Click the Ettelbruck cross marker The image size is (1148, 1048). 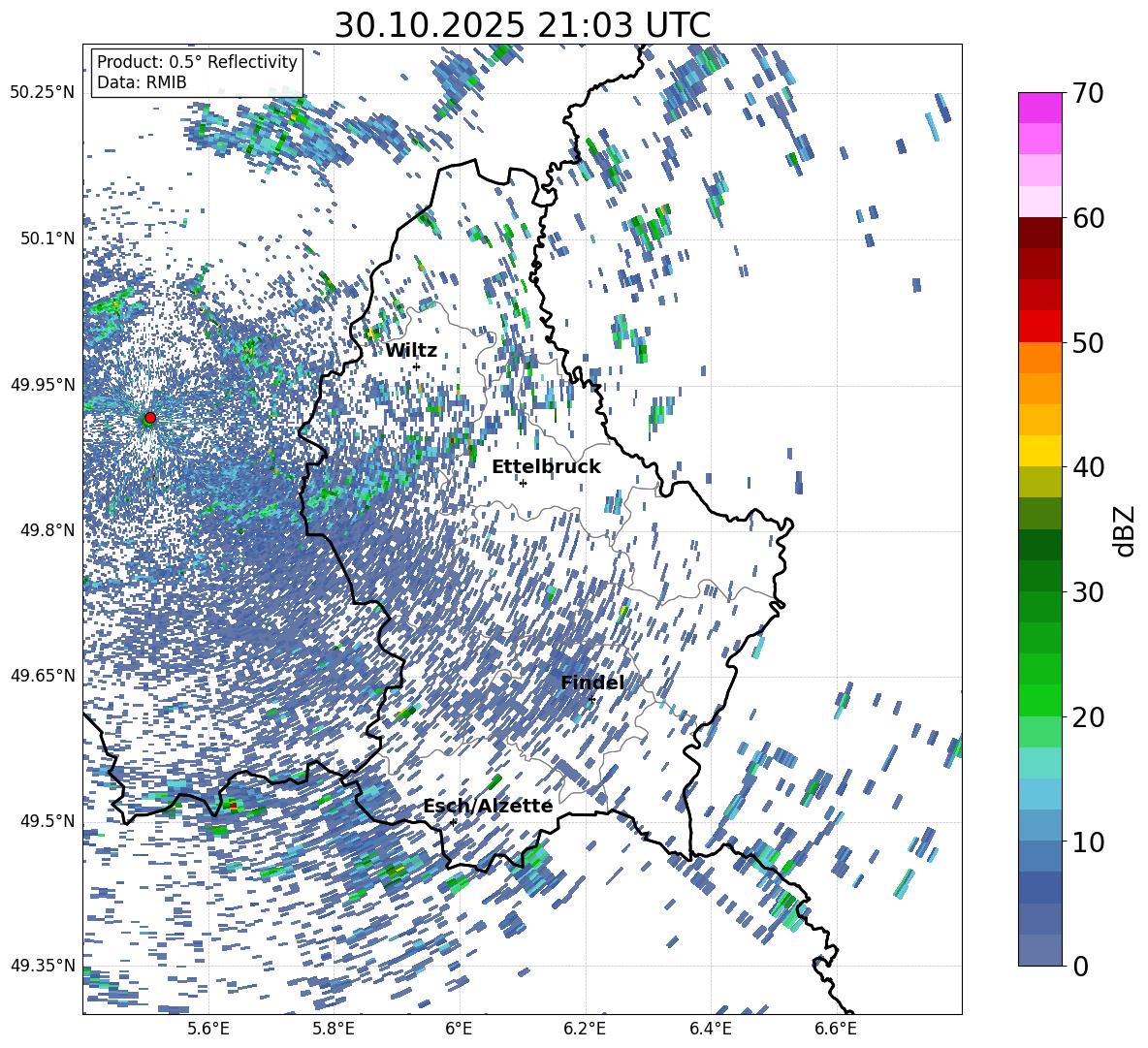[523, 483]
